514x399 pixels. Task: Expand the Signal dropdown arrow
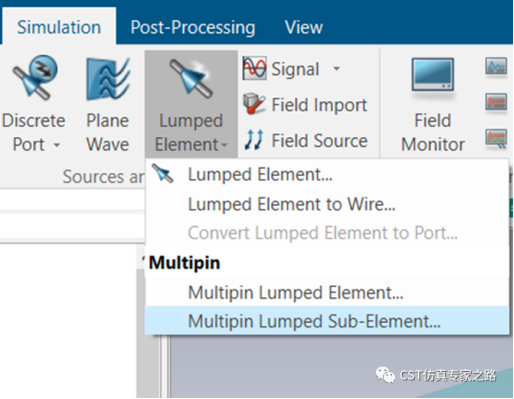click(337, 69)
